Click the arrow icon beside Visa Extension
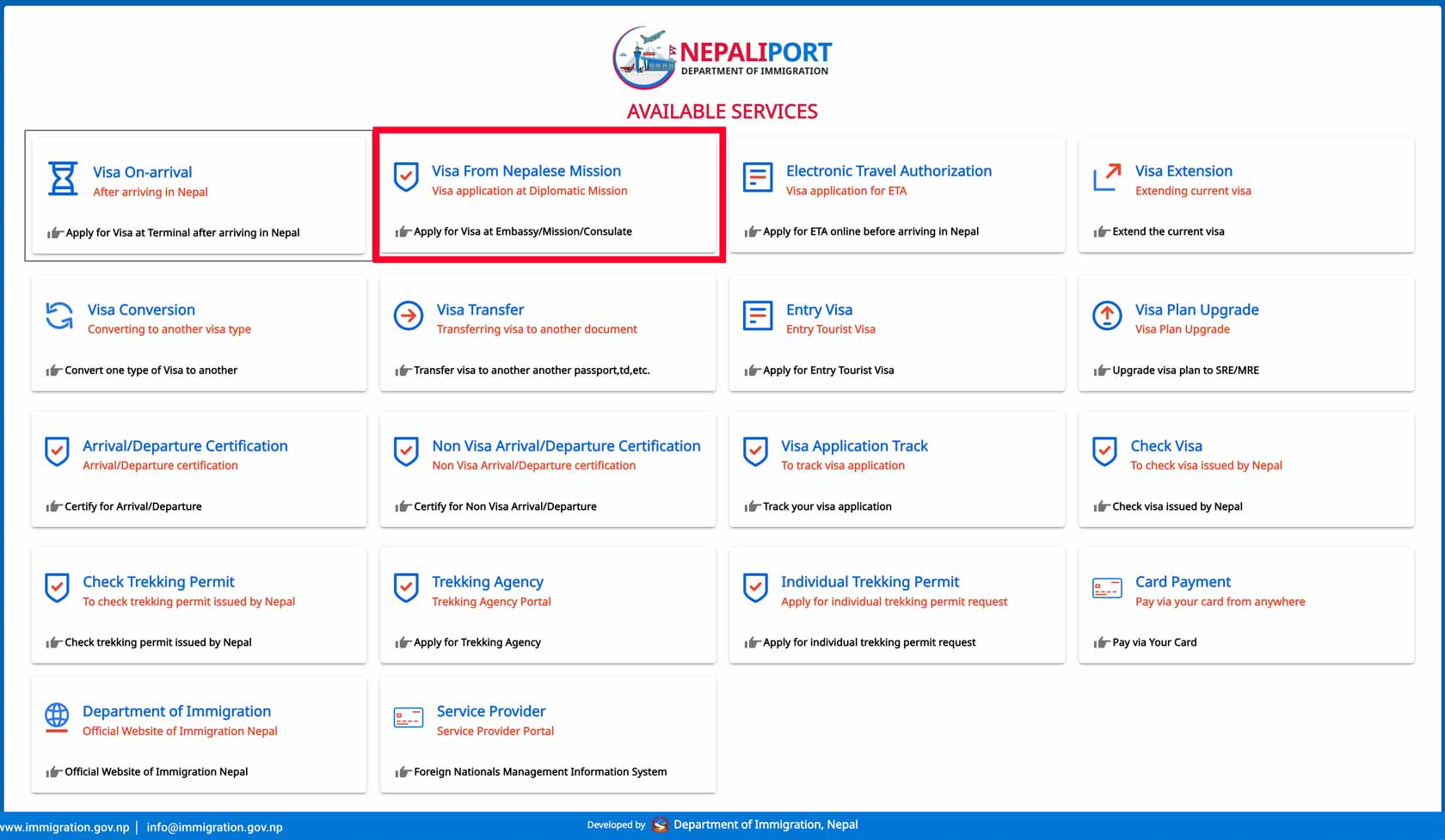The height and width of the screenshot is (840, 1445). tap(1107, 177)
